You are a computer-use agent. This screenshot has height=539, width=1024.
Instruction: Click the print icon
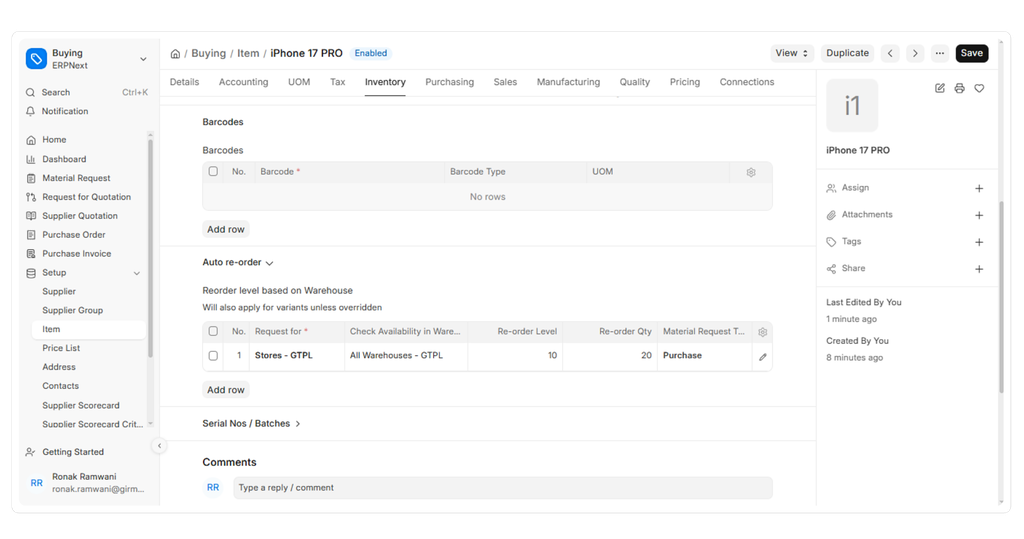[x=959, y=88]
